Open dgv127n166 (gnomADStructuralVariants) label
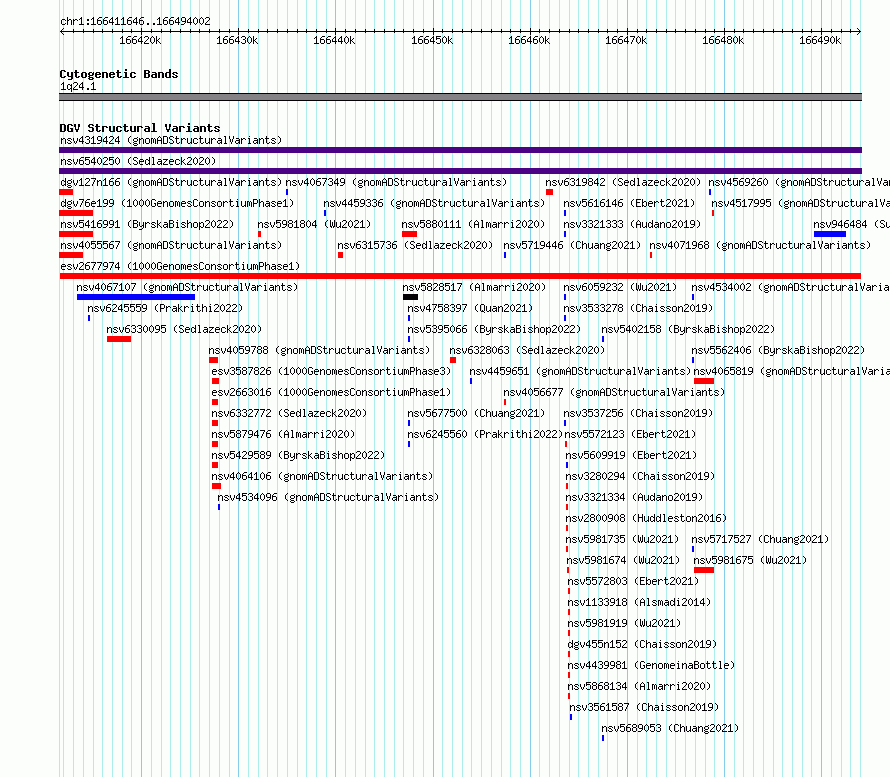Screen dimensions: 890x777 tap(171, 182)
